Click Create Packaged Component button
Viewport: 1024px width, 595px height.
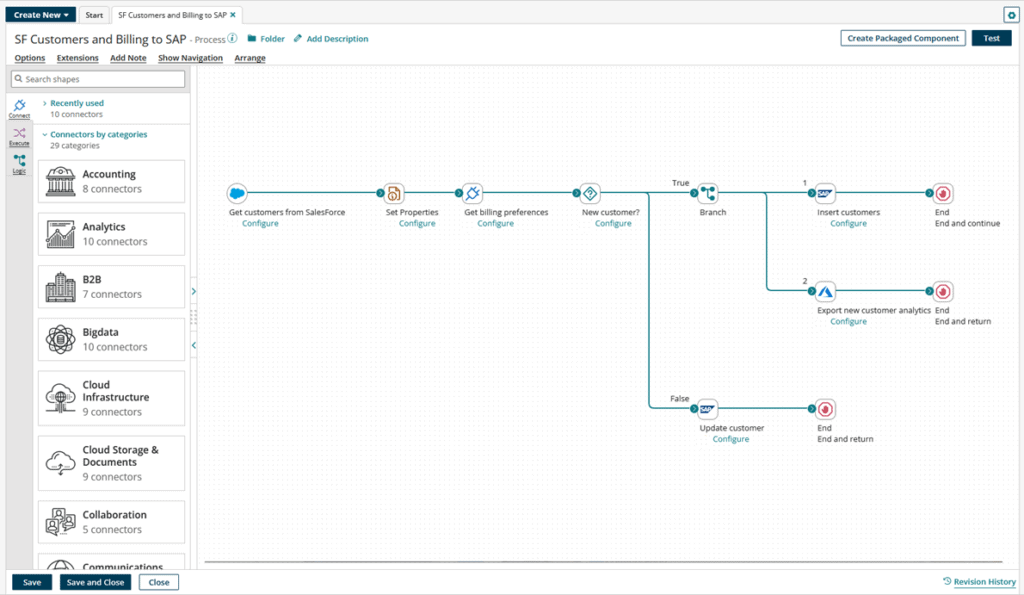[903, 38]
